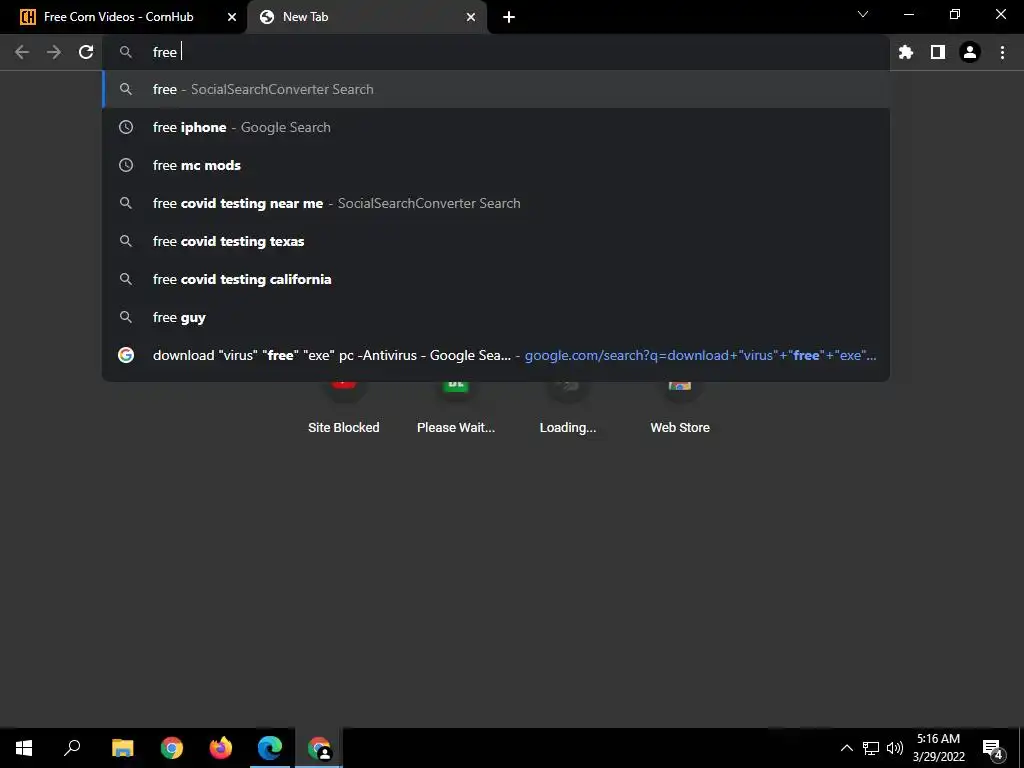Image resolution: width=1024 pixels, height=768 pixels.
Task: Open the clock showing 5:16 AM
Action: point(938,748)
